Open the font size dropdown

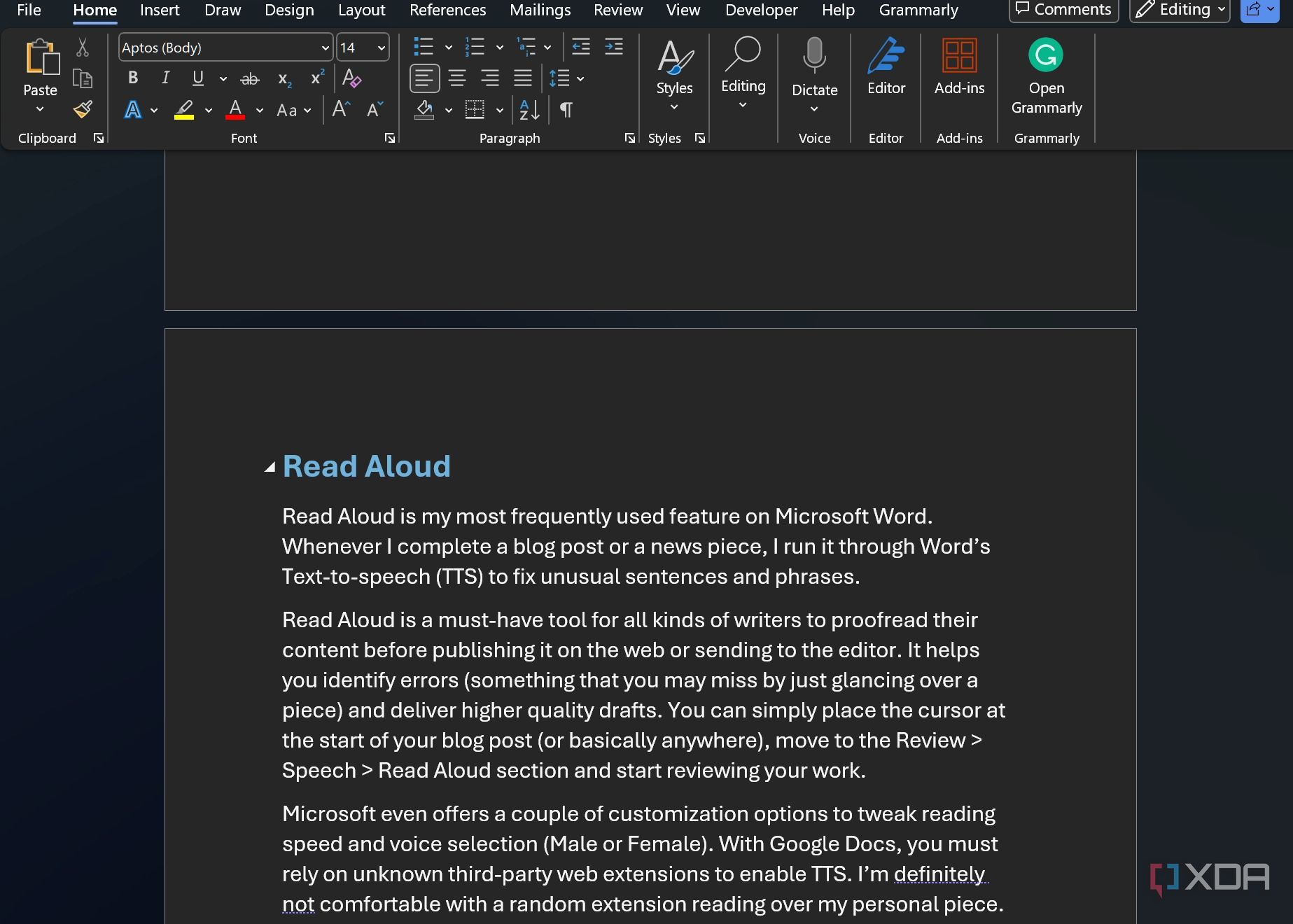382,48
